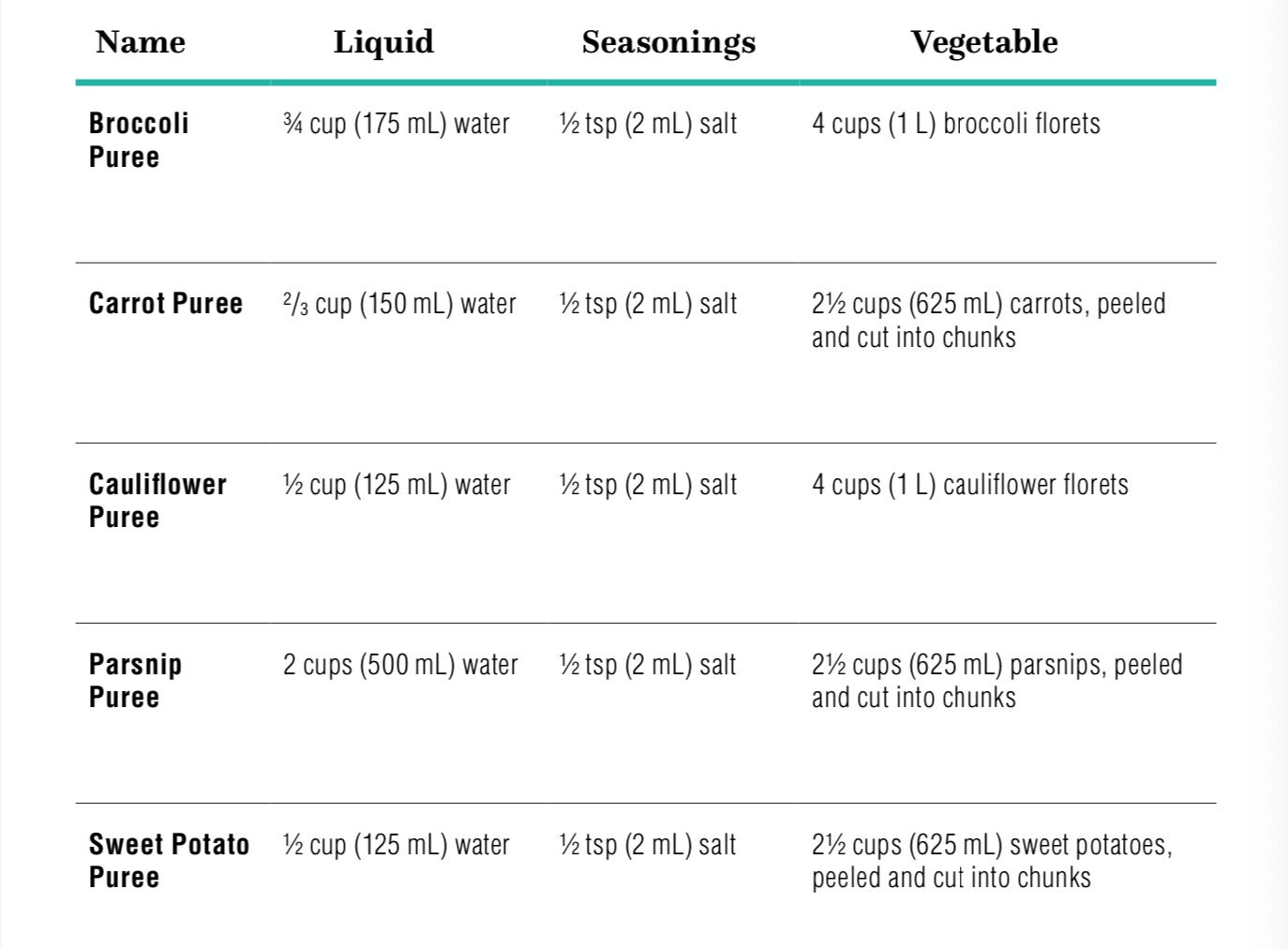Click the Cauliflower Puree row name
1288x949 pixels.
click(157, 501)
